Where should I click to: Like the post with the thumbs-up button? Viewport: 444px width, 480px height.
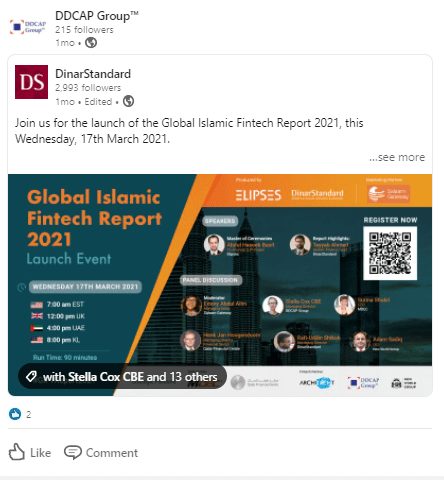coord(30,452)
